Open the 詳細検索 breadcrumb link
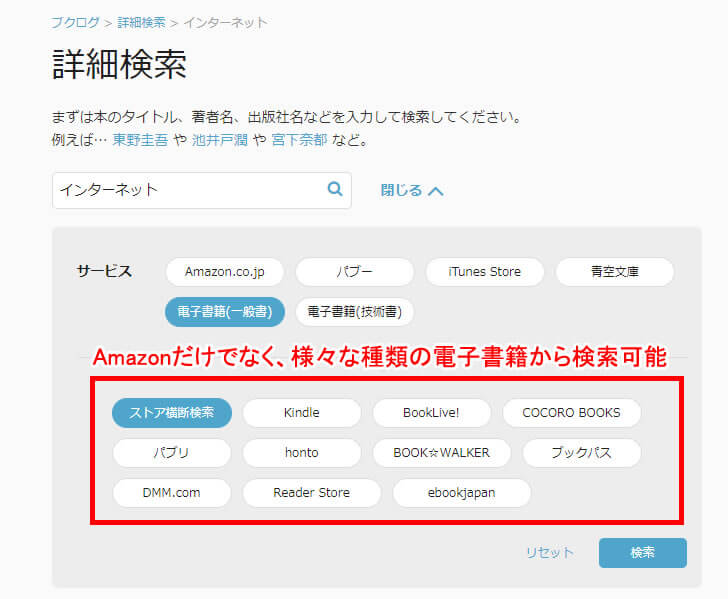Viewport: 728px width, 599px height. (x=141, y=22)
